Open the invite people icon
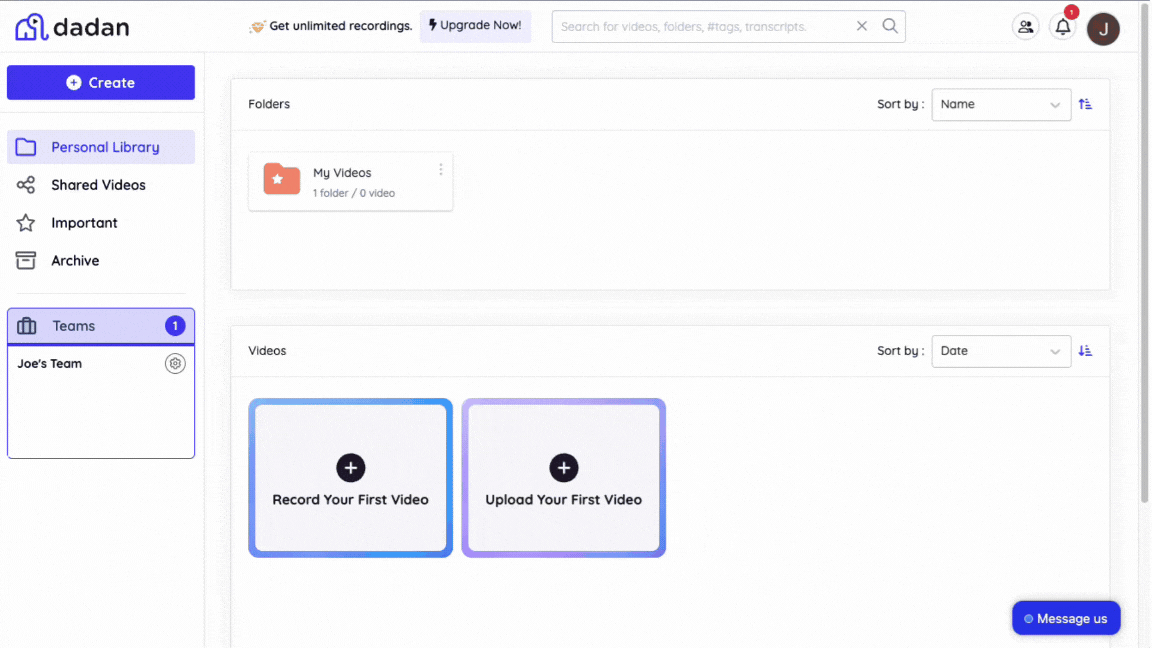The width and height of the screenshot is (1152, 648). pos(1025,27)
